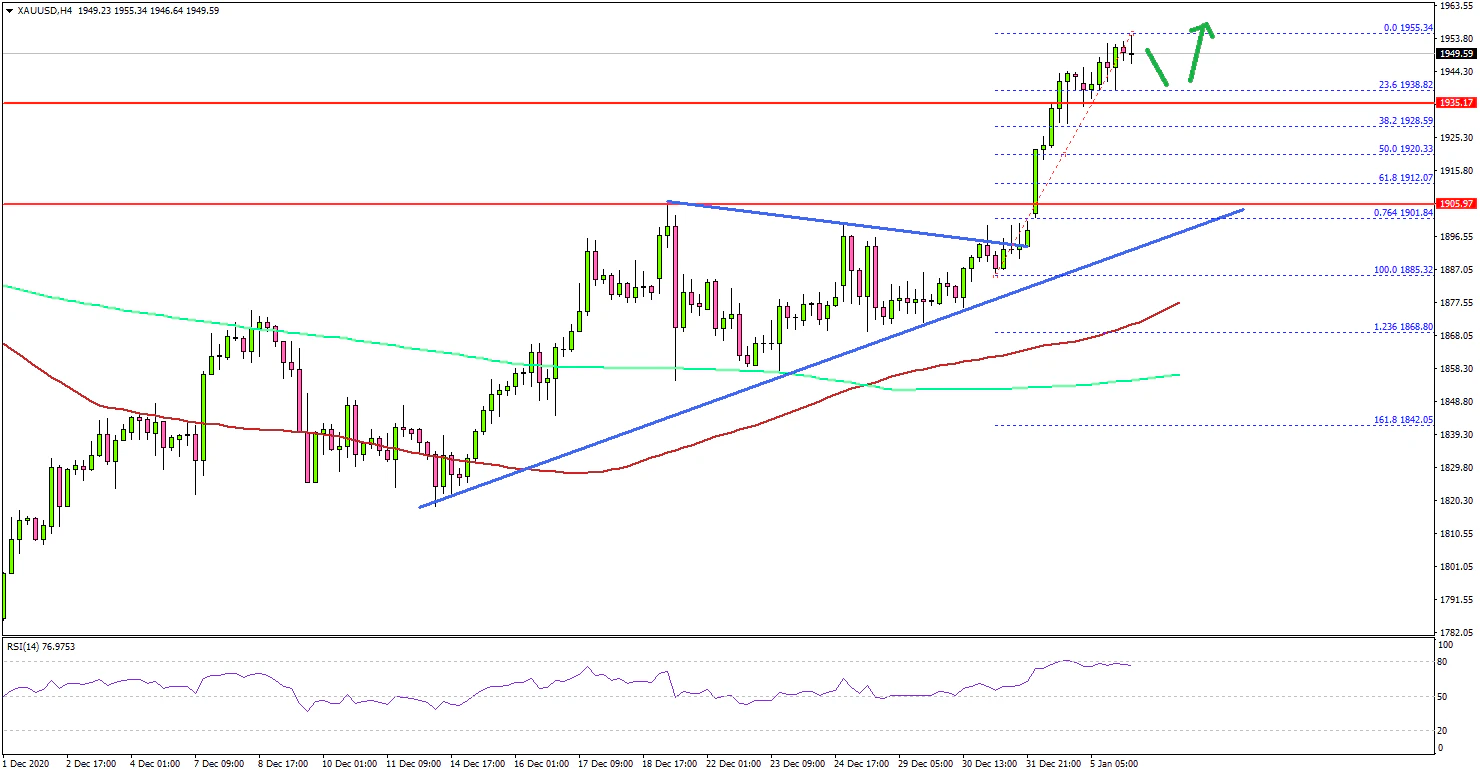This screenshot has height=775, width=1480.
Task: Select the red 1935.17 price label
Action: coord(1457,103)
